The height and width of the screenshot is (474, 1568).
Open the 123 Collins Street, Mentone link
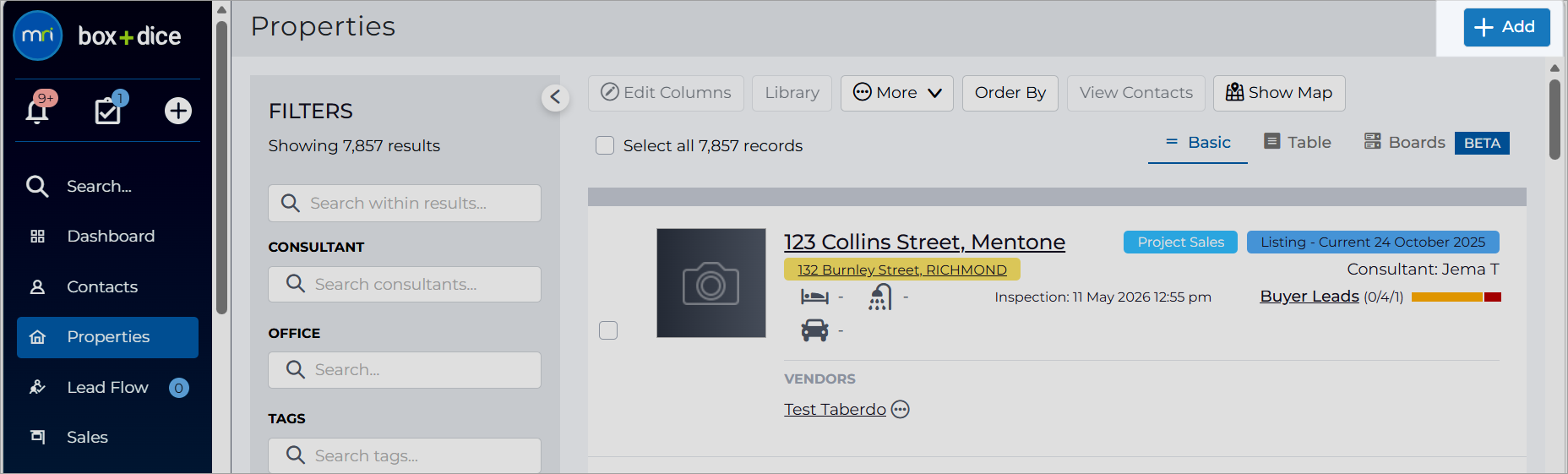[x=924, y=242]
